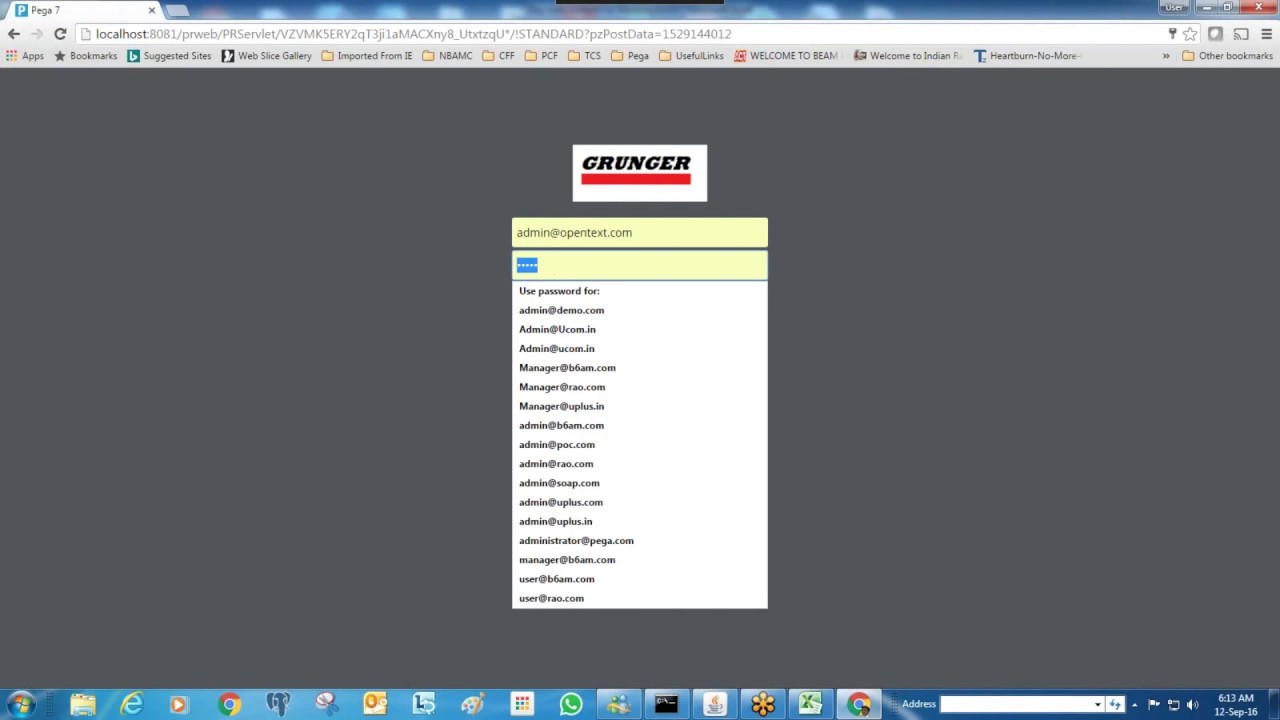Open the Imported From IE bookmarks folder
The image size is (1280, 720).
366,56
